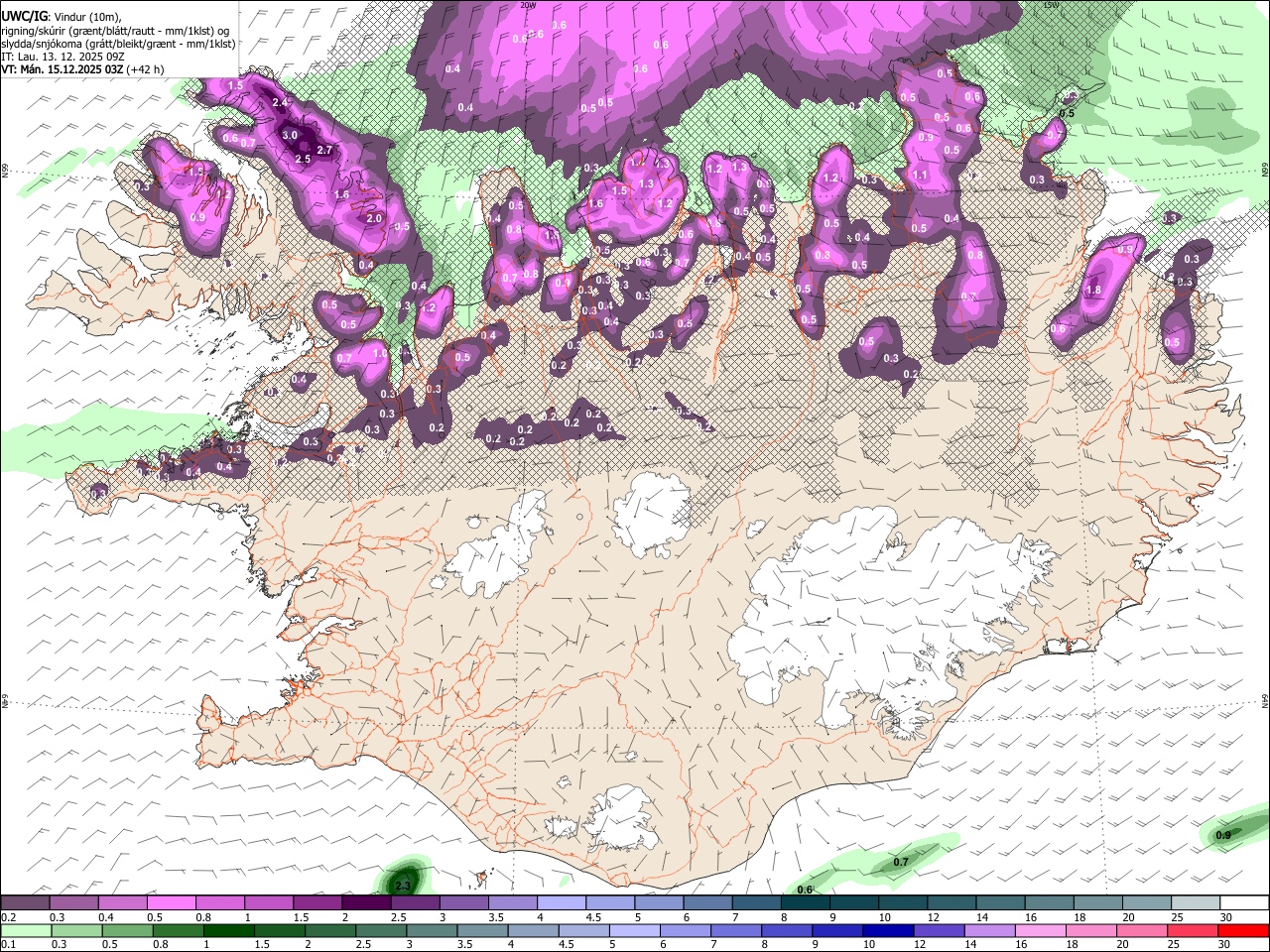Click the 3.0 snowfall value on map

pyautogui.click(x=290, y=135)
